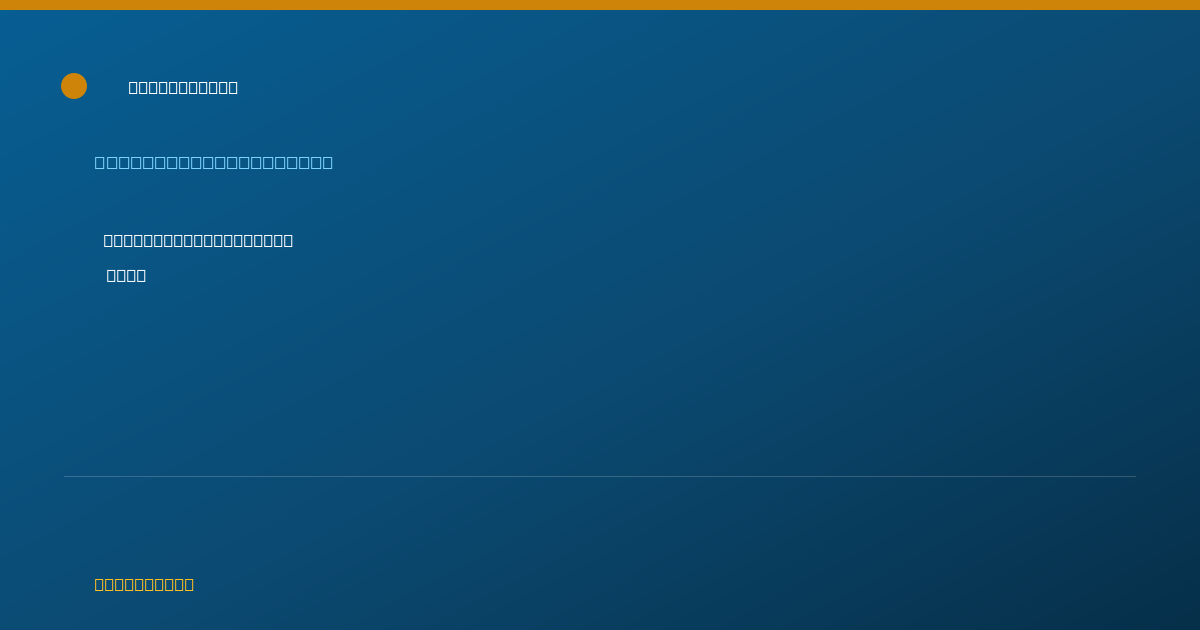The height and width of the screenshot is (630, 1200).
Task: Open the yellow footer text link
Action: [144, 584]
